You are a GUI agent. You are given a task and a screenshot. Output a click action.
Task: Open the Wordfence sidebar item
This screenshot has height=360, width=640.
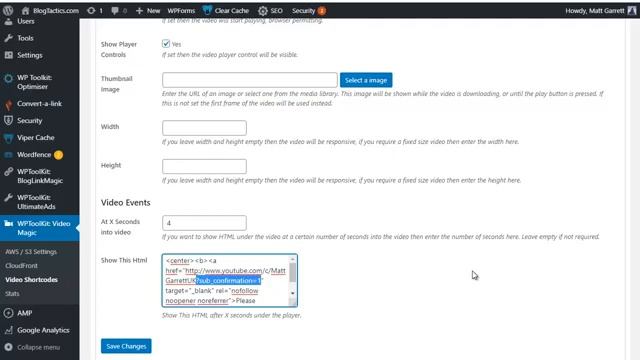pos(34,155)
